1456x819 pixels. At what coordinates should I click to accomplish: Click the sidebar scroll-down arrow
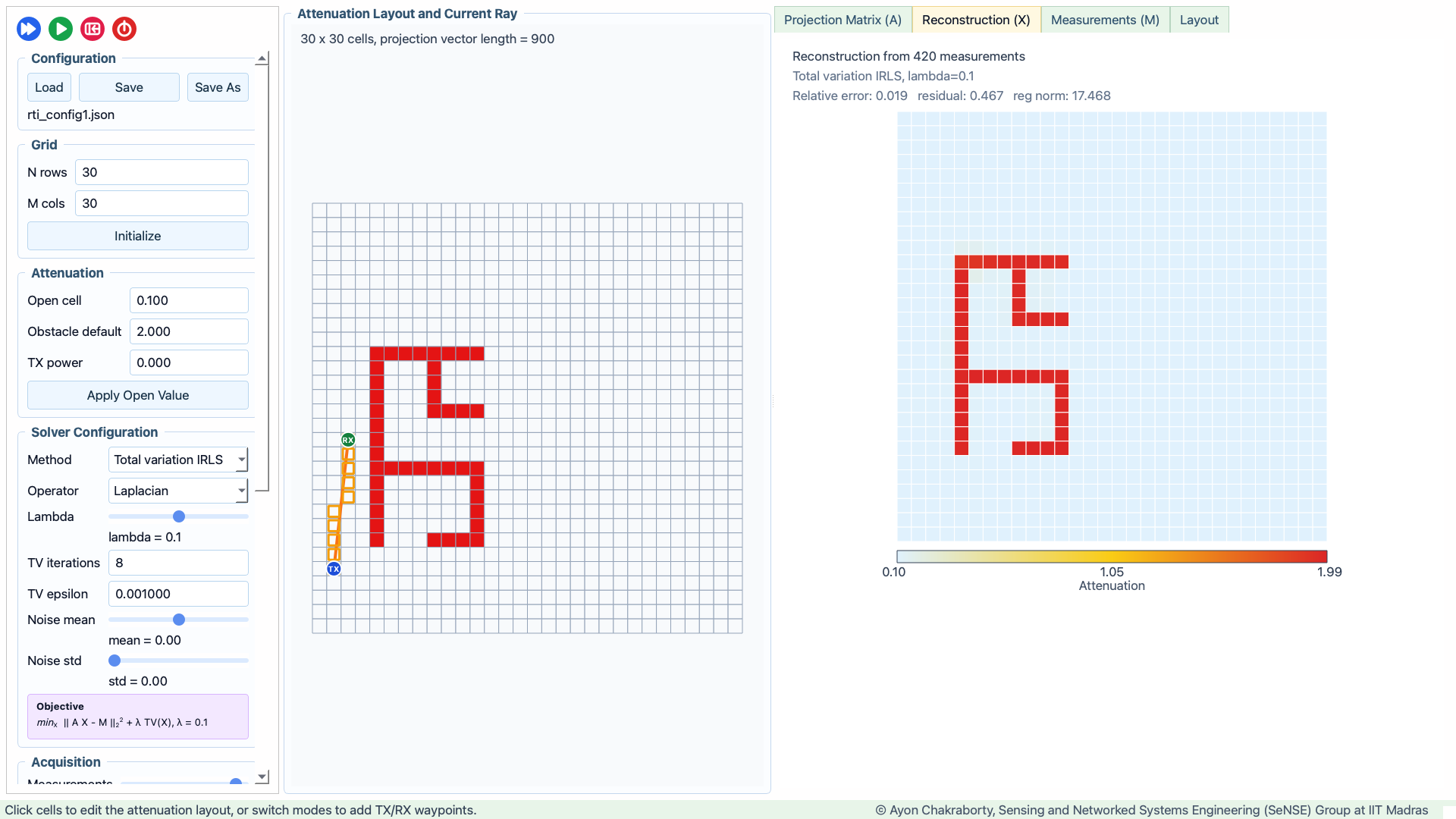pyautogui.click(x=262, y=777)
